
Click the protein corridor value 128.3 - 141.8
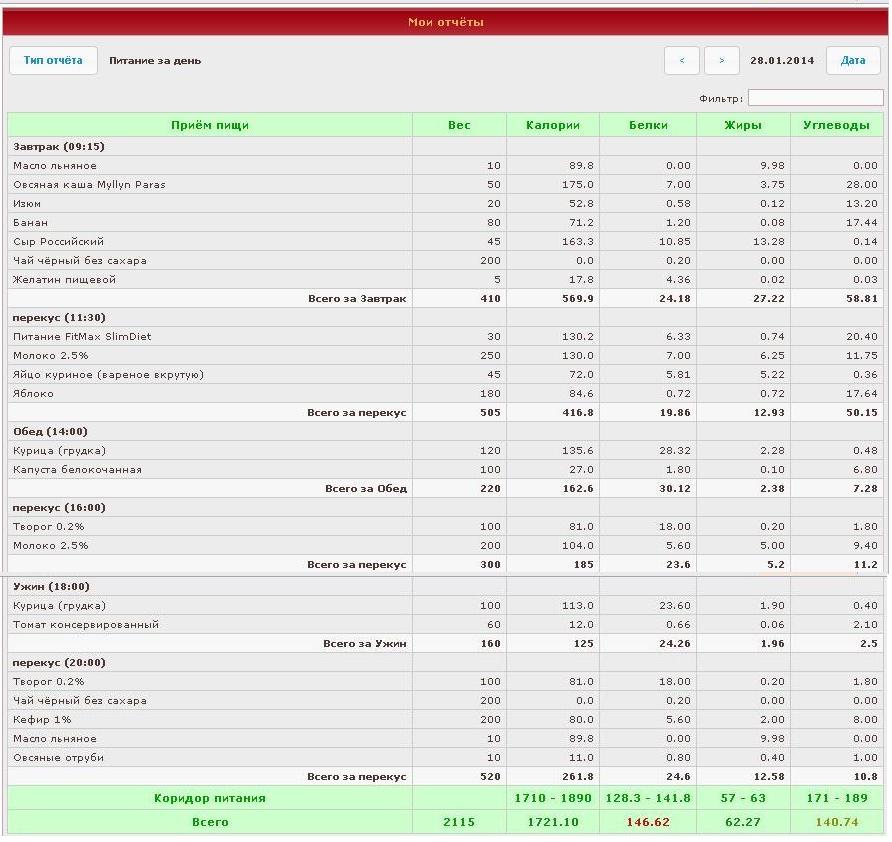[x=648, y=798]
